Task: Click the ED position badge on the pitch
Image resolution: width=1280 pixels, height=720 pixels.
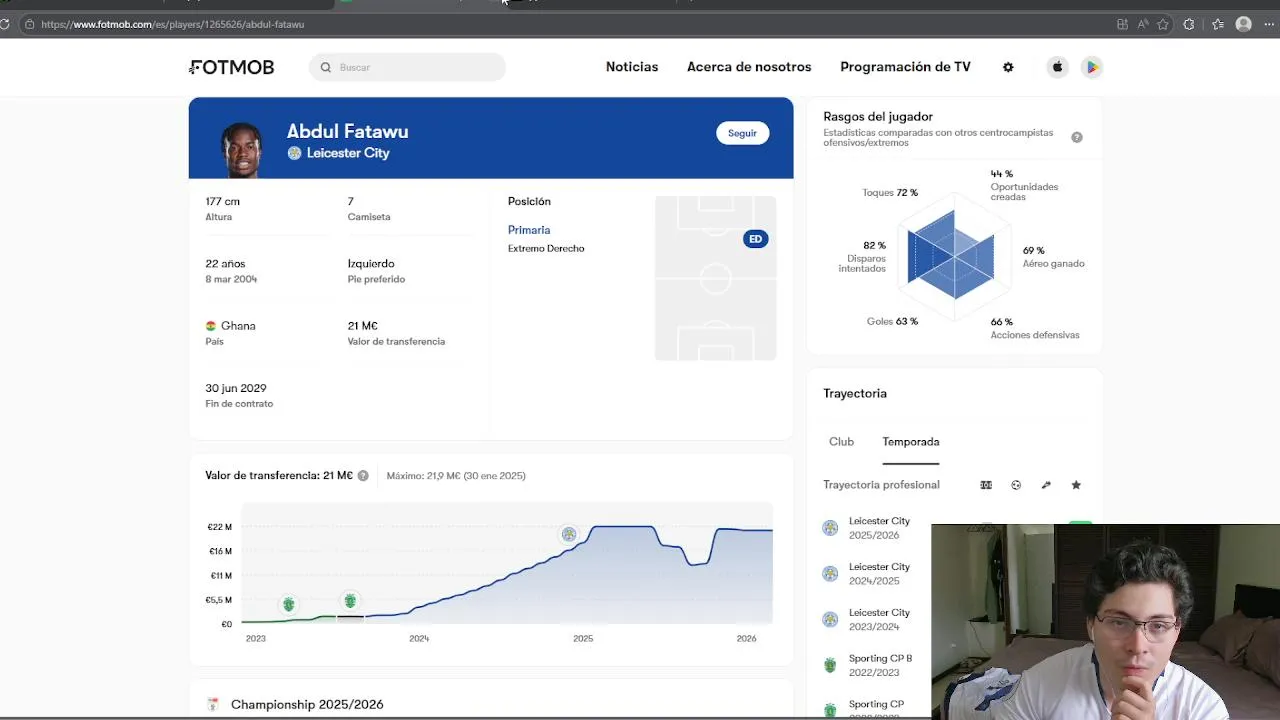Action: point(756,239)
